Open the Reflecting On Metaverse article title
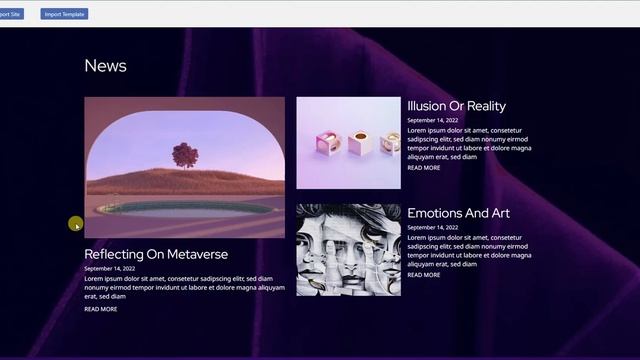The height and width of the screenshot is (360, 640). [156, 254]
